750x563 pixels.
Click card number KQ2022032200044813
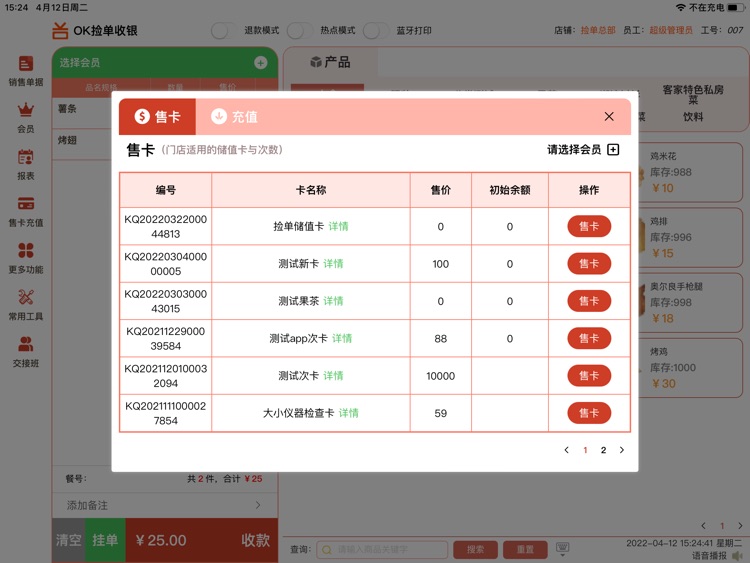[165, 226]
